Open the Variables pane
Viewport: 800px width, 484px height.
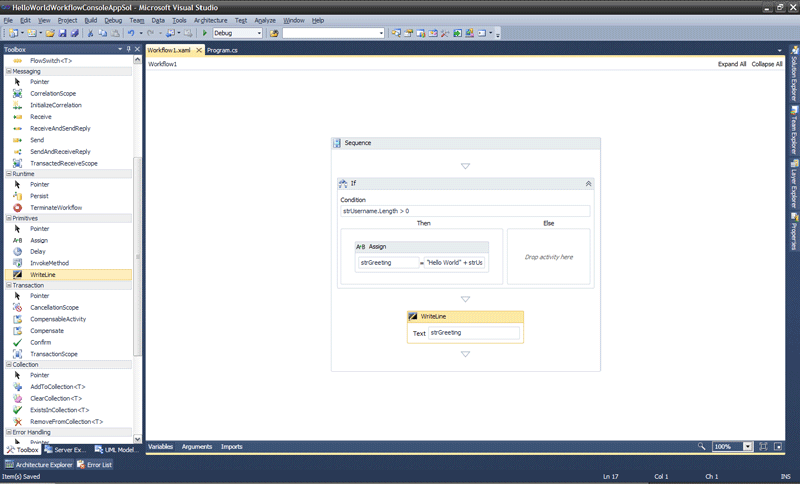point(160,446)
